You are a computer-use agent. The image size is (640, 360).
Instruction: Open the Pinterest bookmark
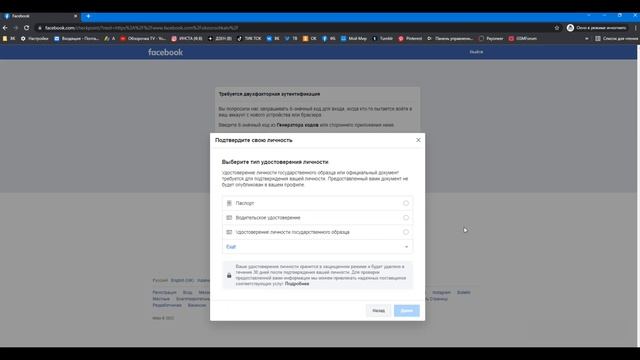[410, 38]
